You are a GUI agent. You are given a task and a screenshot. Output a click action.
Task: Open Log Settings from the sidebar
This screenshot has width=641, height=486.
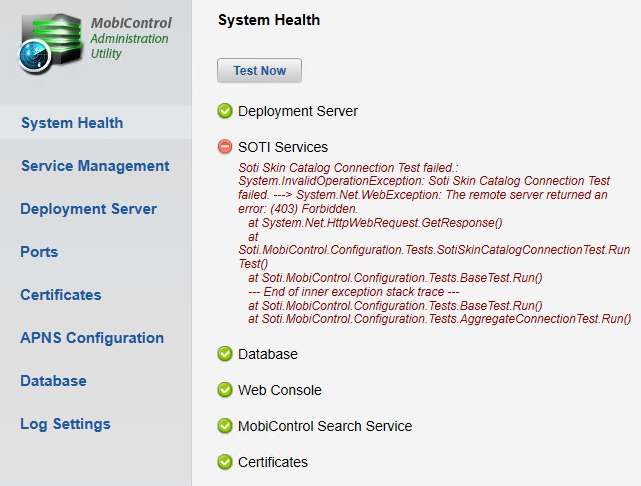click(x=65, y=424)
